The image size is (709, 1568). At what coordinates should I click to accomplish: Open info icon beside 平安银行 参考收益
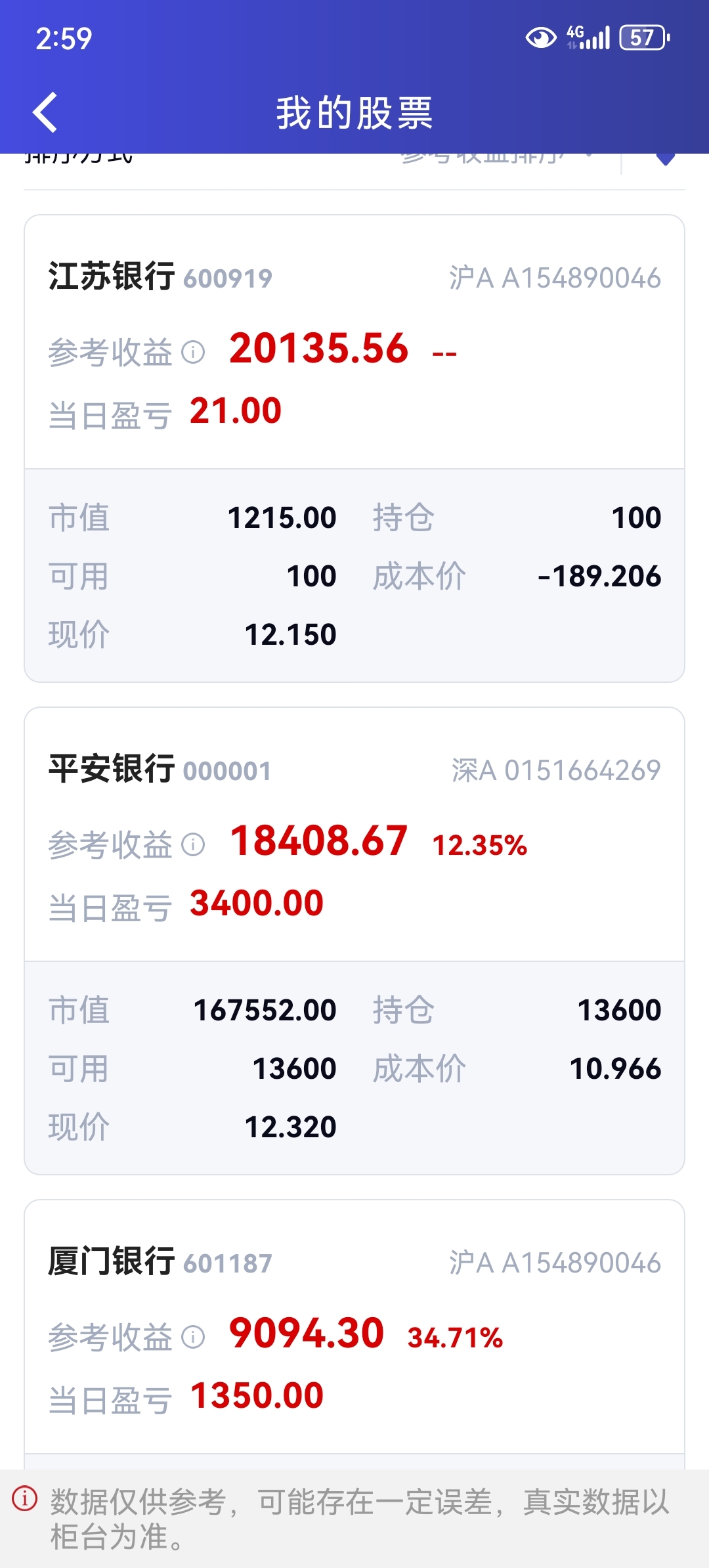point(193,844)
